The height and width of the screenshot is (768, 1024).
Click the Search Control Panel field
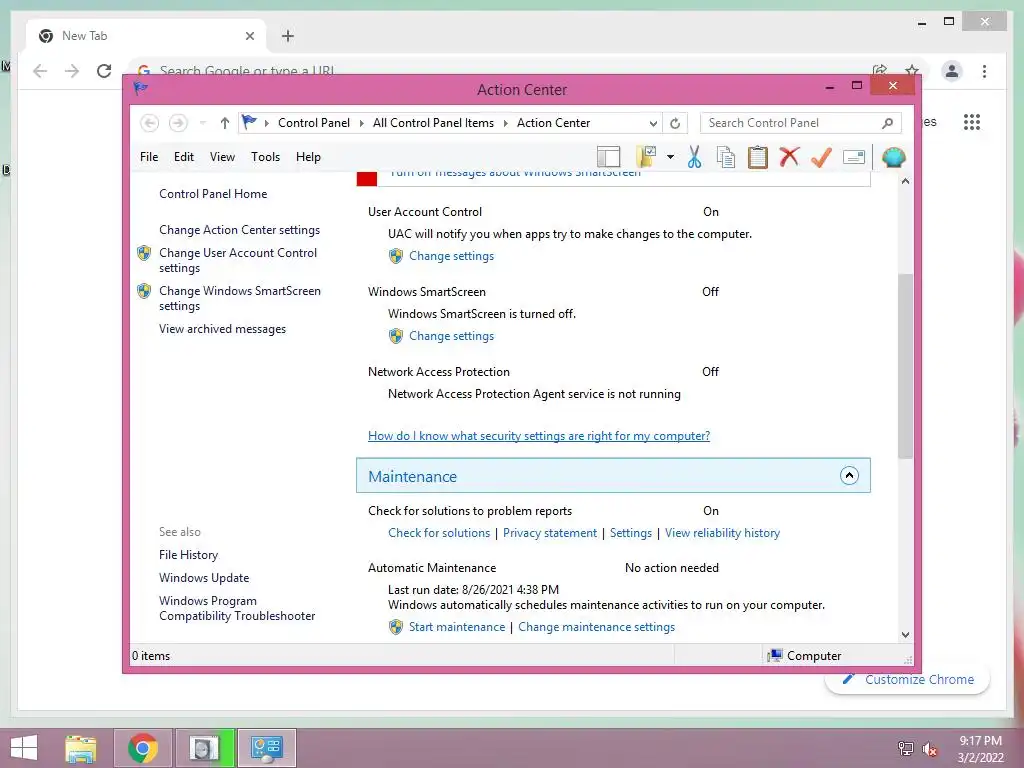point(801,123)
